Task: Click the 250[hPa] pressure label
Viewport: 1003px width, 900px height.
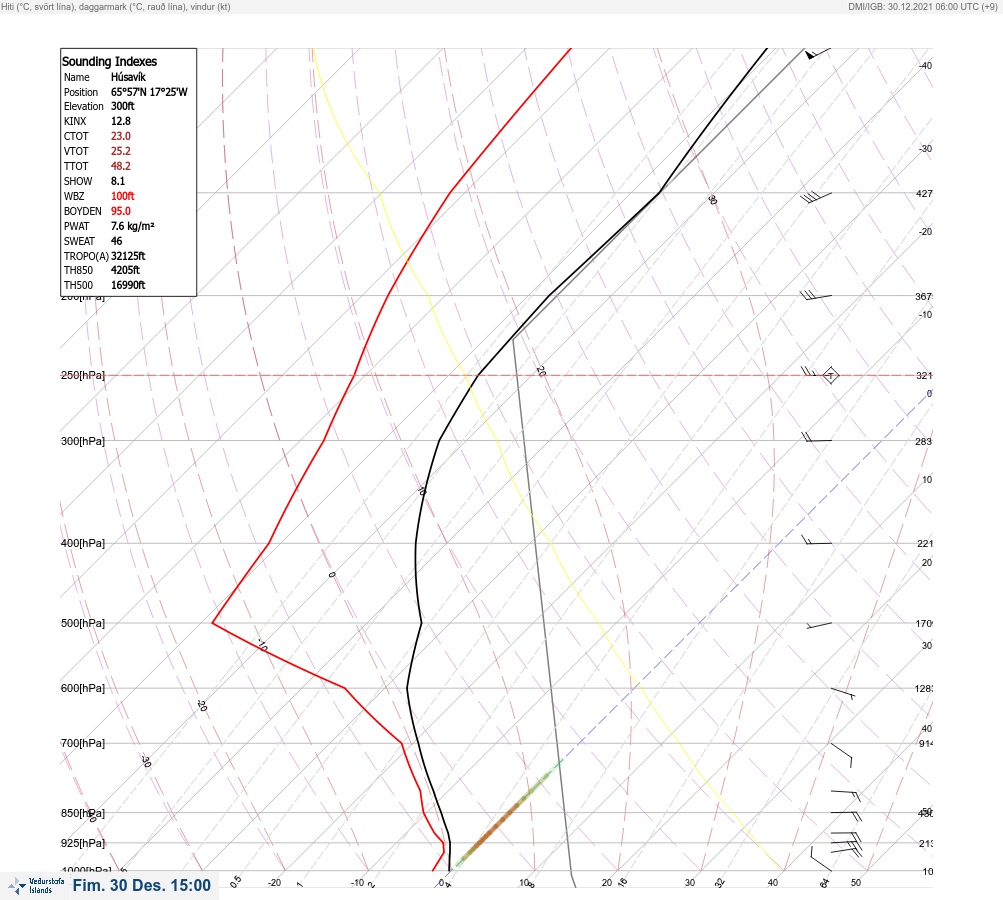Action: [83, 375]
